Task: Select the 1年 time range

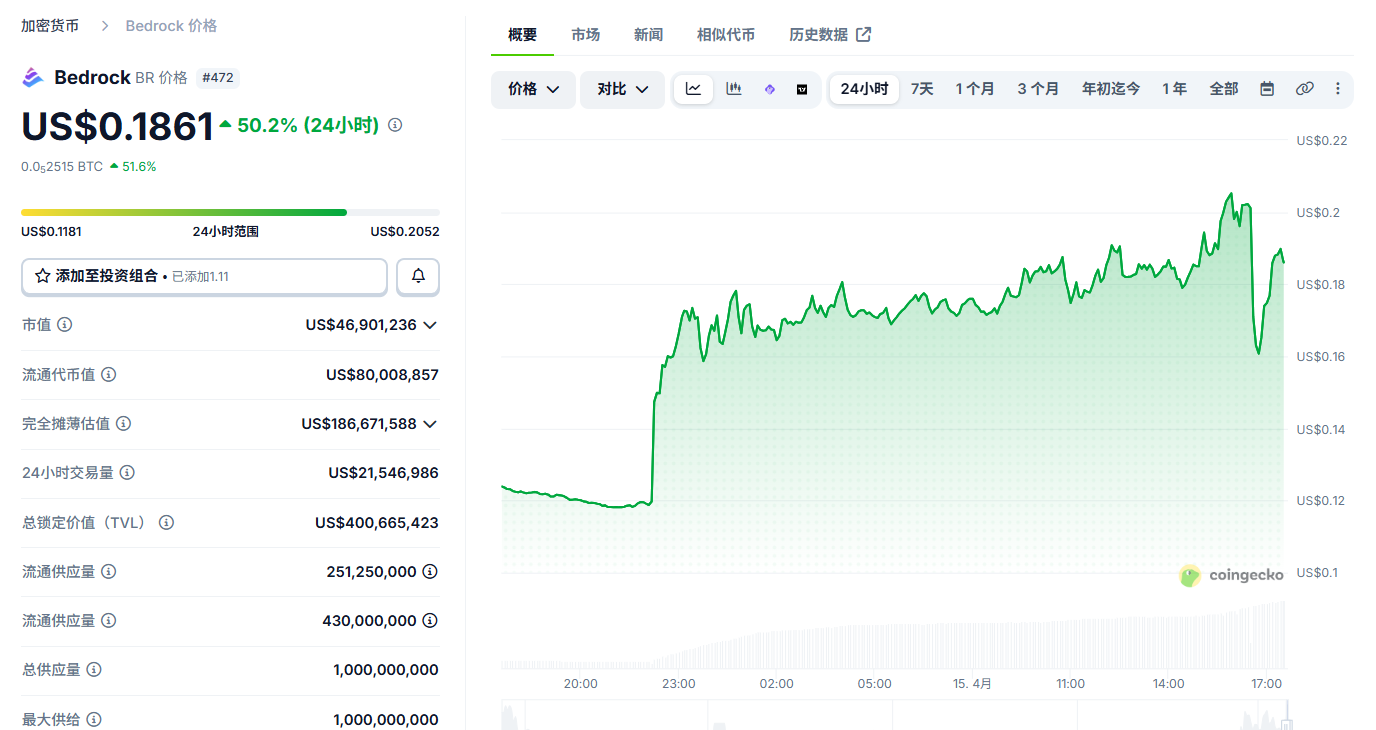Action: click(x=1174, y=89)
